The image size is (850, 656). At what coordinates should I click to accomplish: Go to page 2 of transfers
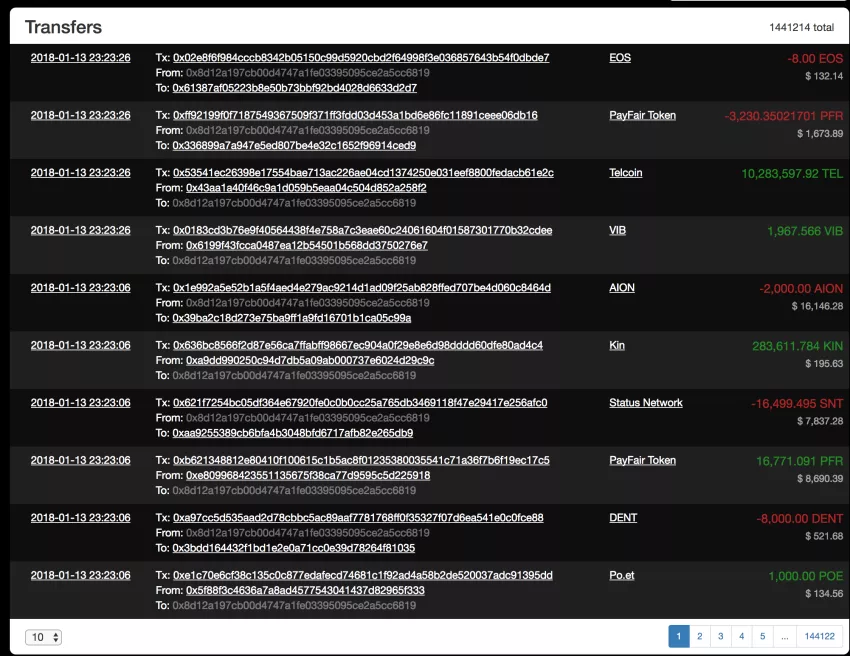point(699,636)
